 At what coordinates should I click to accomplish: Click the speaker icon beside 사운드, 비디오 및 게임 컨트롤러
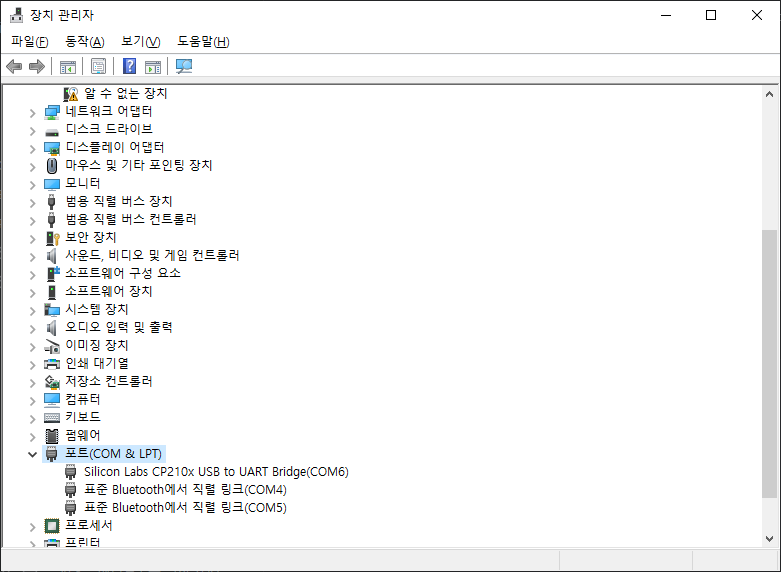pyautogui.click(x=51, y=256)
